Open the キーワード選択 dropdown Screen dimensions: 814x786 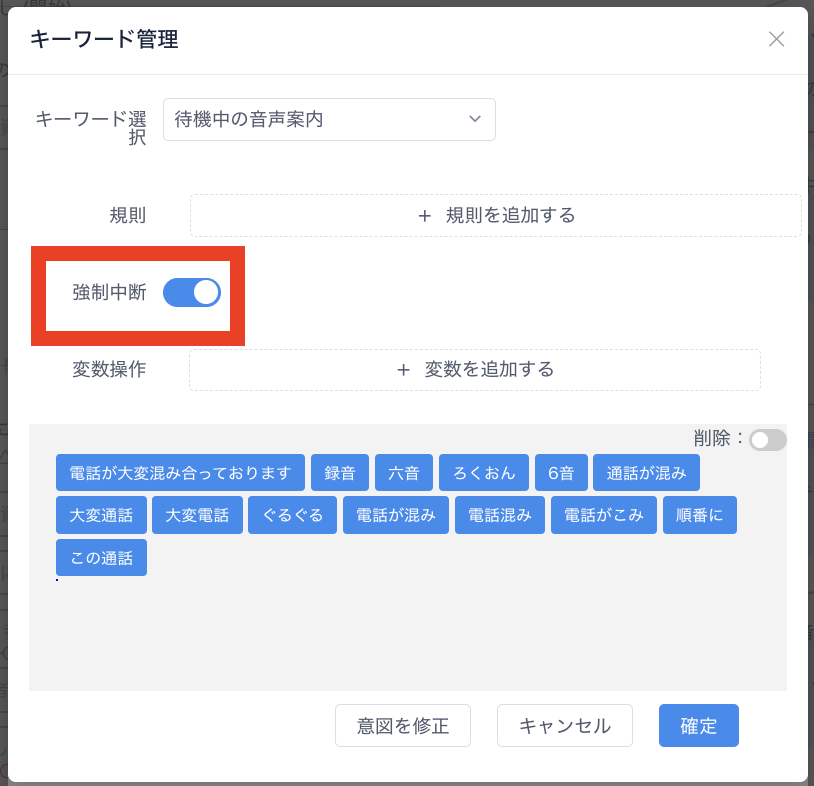[x=328, y=119]
